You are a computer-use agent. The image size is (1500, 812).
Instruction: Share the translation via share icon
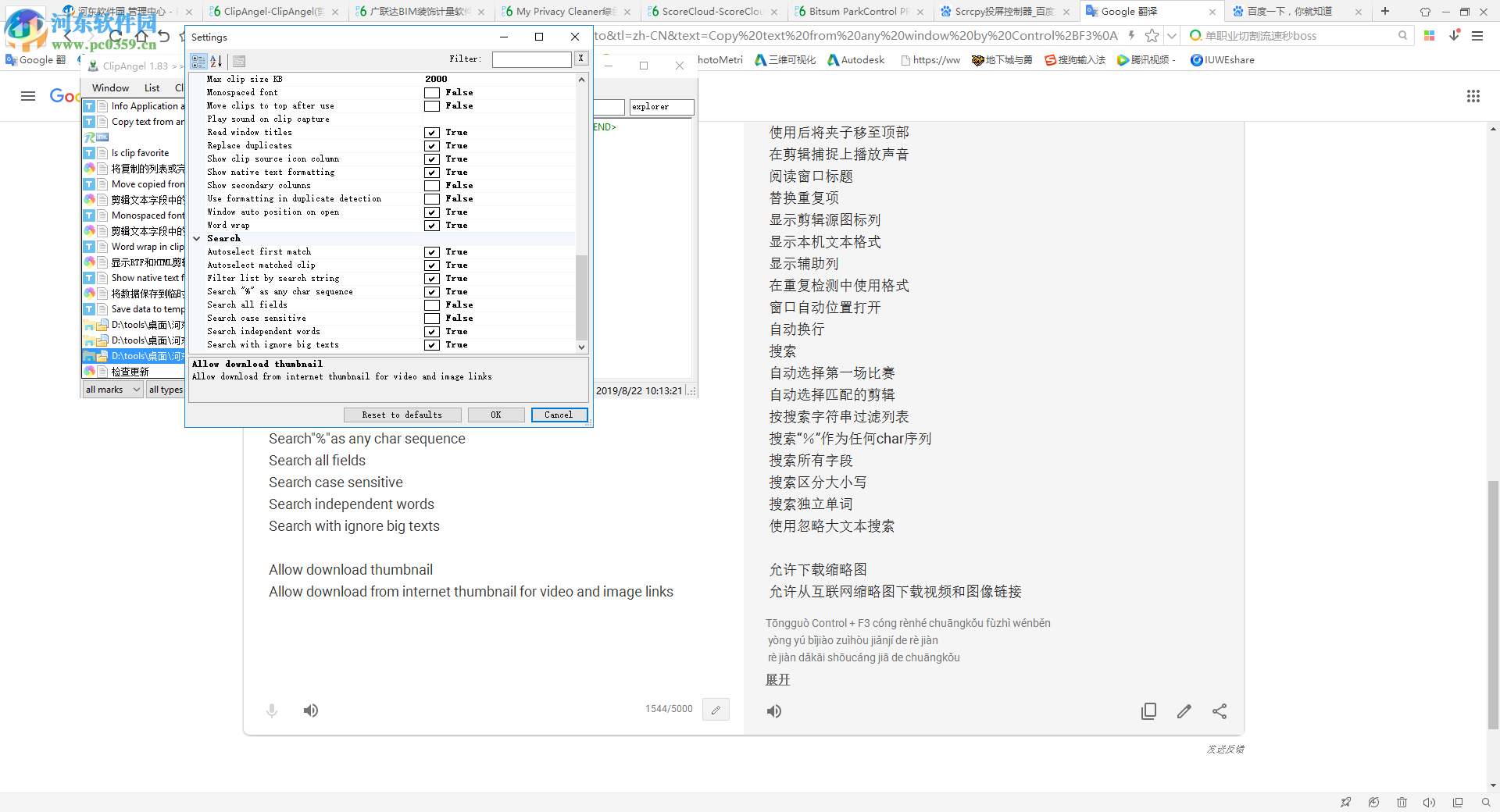[1220, 711]
